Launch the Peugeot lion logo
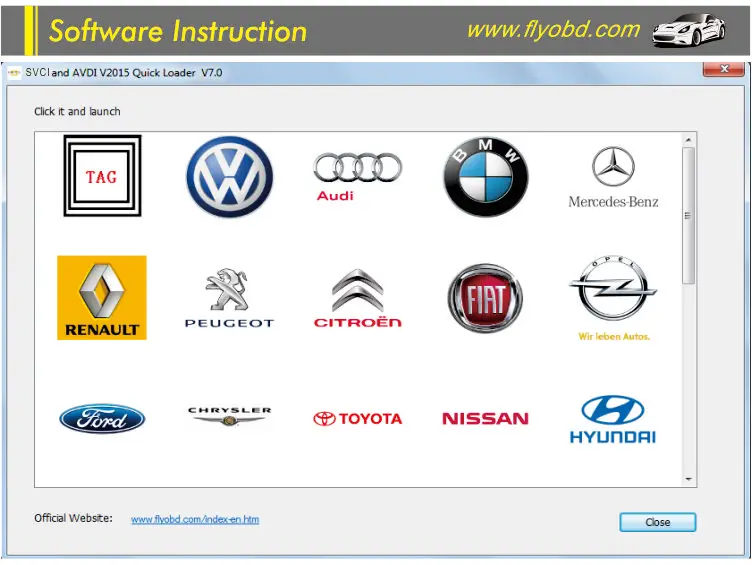752x565 pixels. coord(229,298)
